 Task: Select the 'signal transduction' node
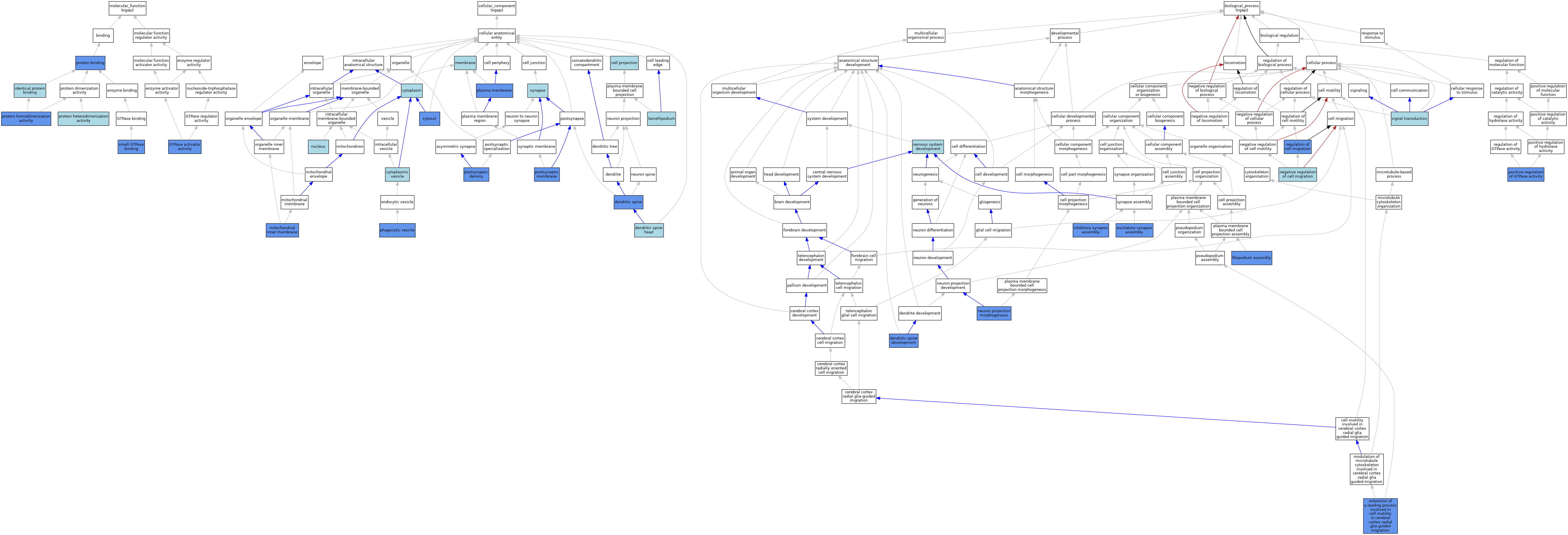1409,119
